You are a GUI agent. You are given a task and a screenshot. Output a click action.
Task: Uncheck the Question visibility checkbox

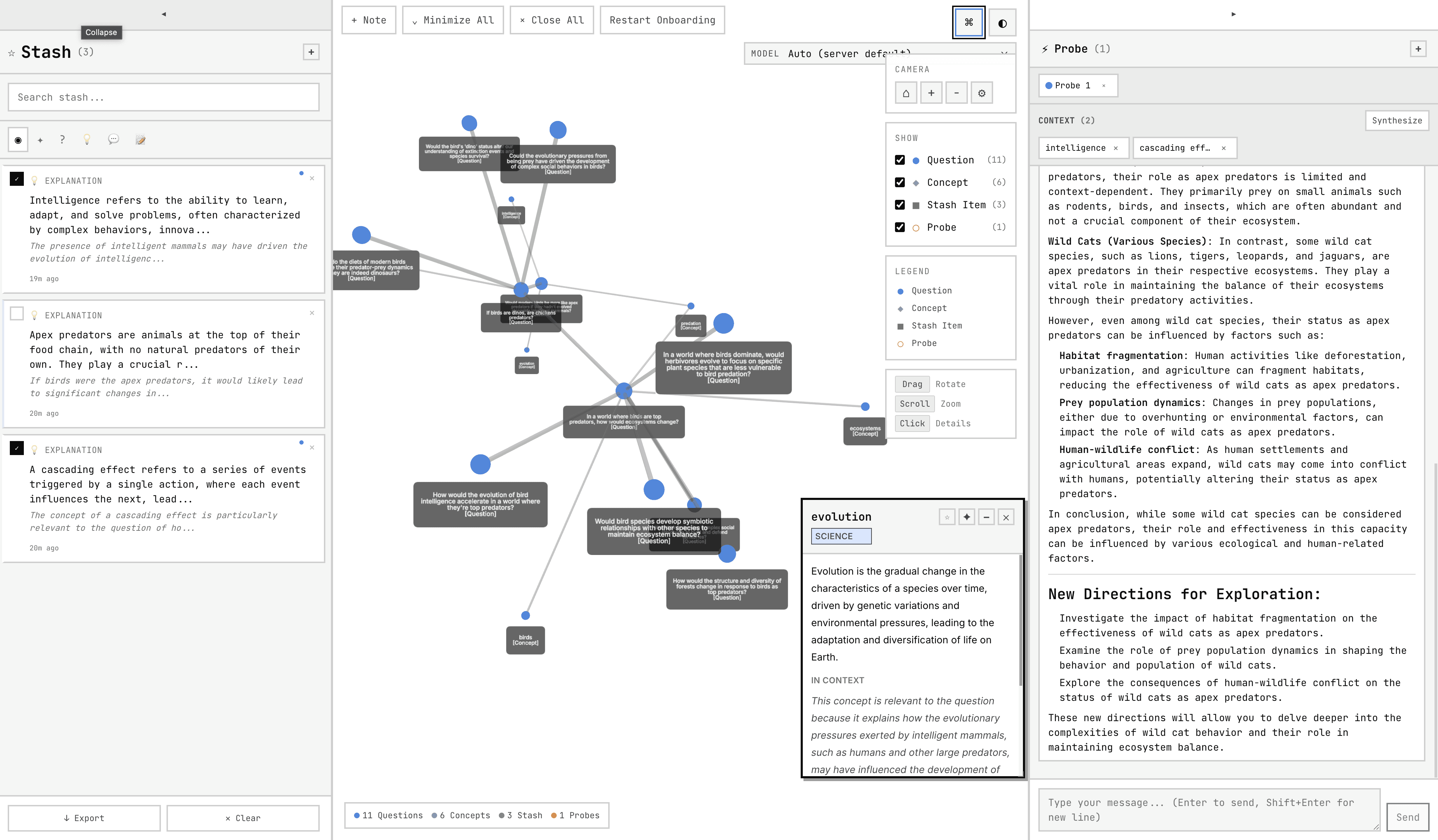point(900,160)
